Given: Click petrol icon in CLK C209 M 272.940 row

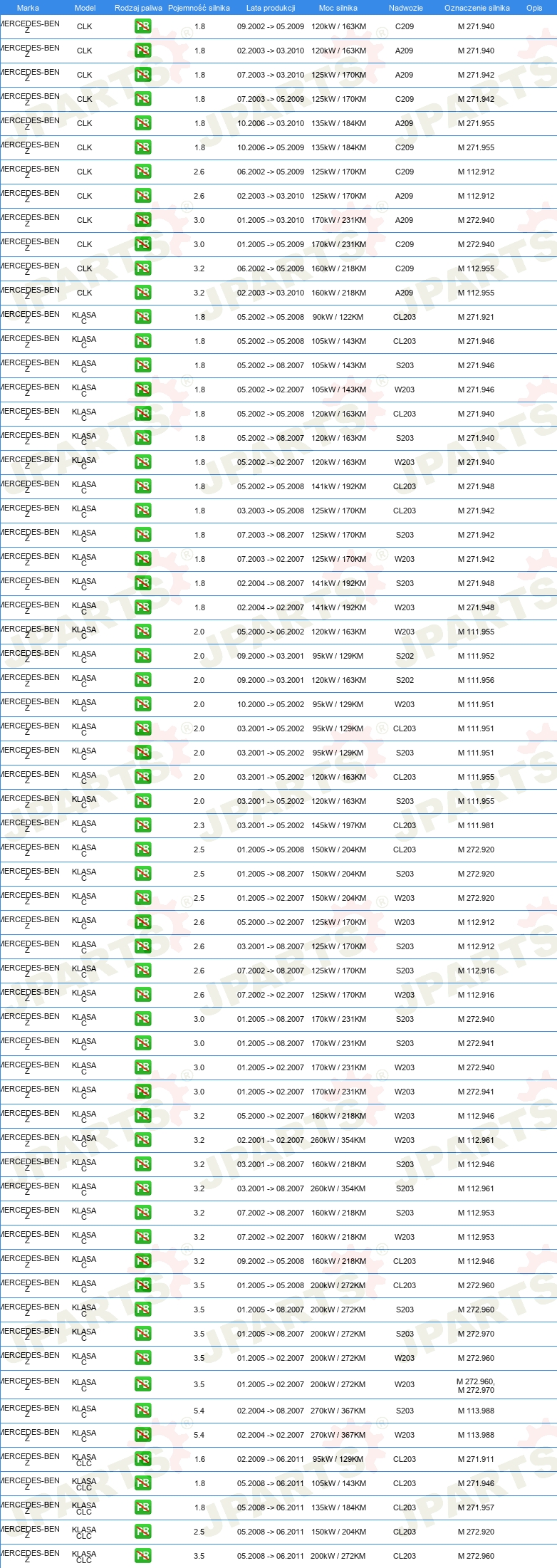Looking at the screenshot, I should pos(143,244).
